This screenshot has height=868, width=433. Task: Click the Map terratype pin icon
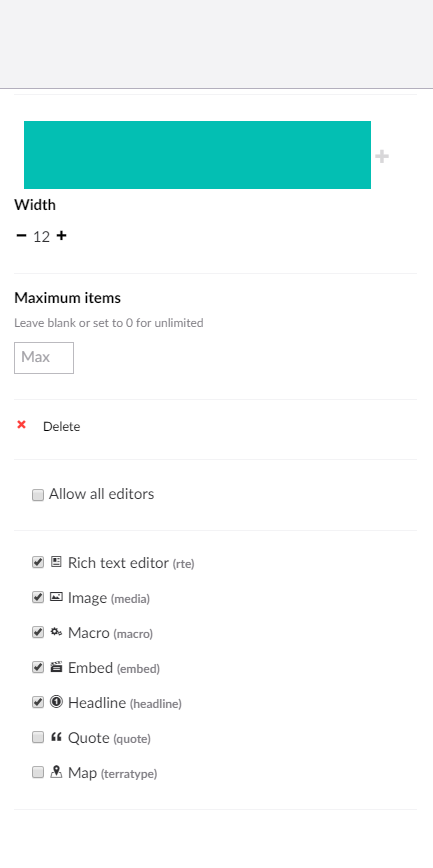point(56,772)
